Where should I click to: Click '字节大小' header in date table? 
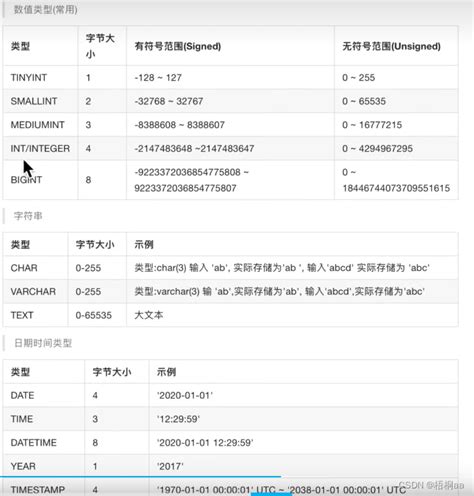112,372
